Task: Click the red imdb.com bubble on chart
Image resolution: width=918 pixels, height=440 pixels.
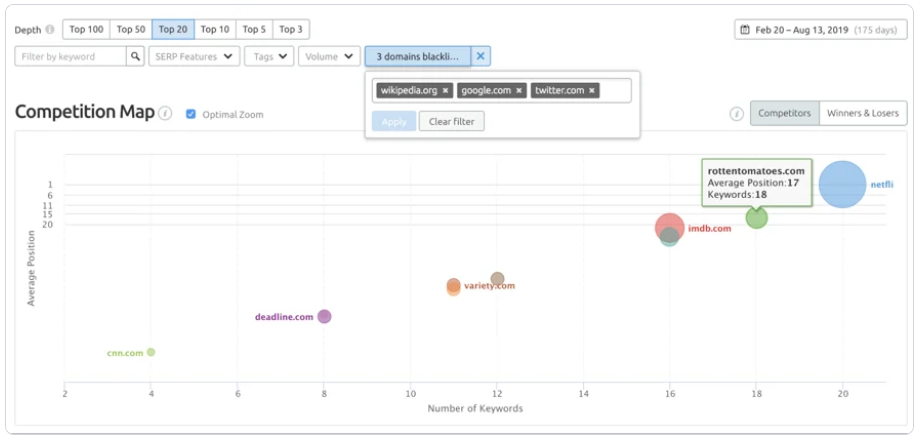Action: click(x=668, y=228)
